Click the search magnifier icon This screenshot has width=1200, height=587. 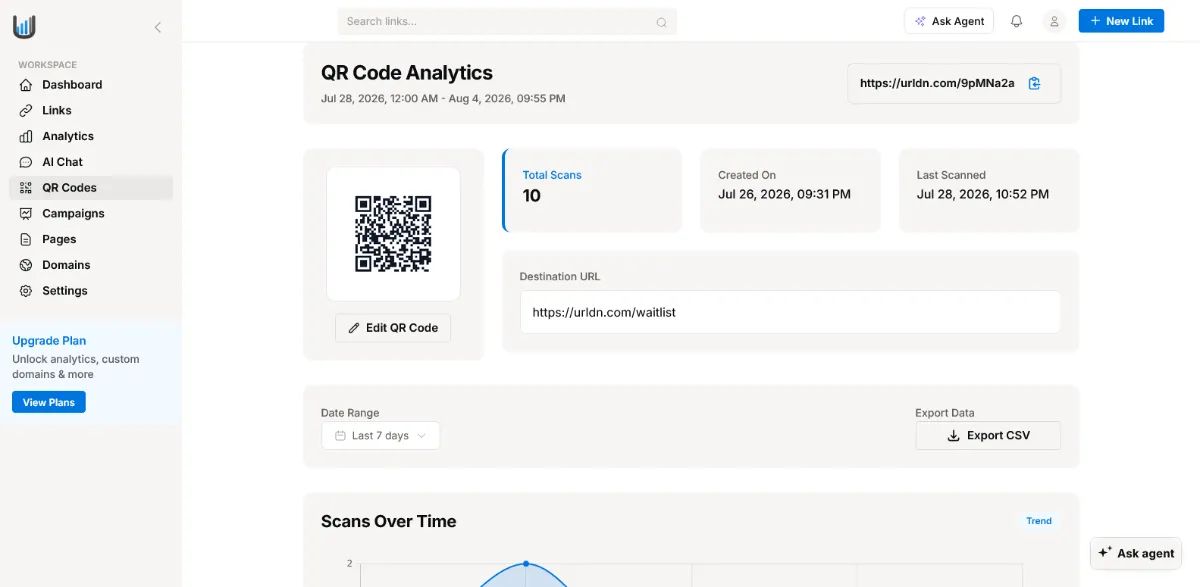coord(661,22)
